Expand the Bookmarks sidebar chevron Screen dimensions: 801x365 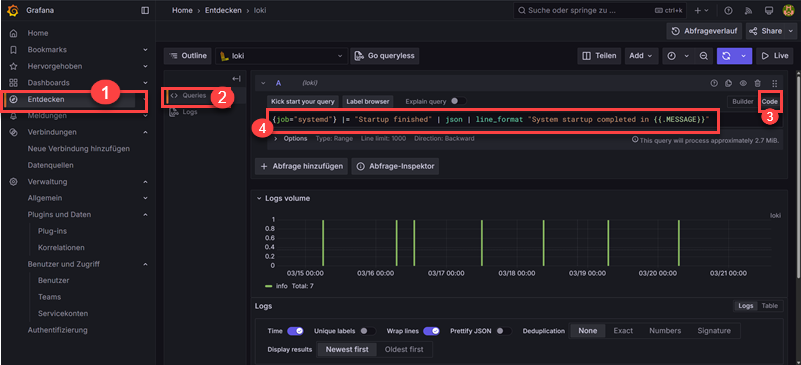pos(145,50)
